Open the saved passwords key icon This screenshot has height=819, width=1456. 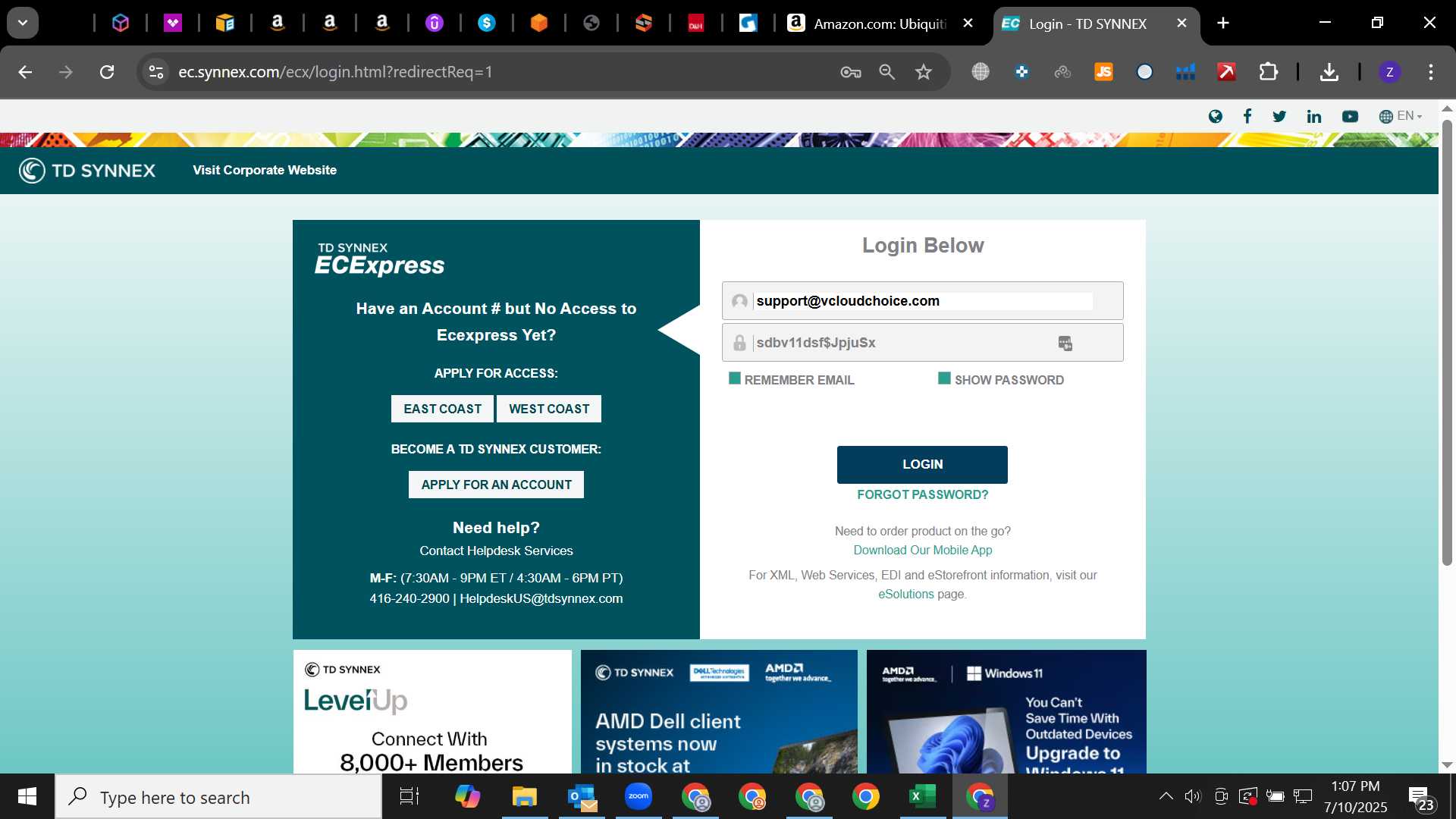coord(851,72)
